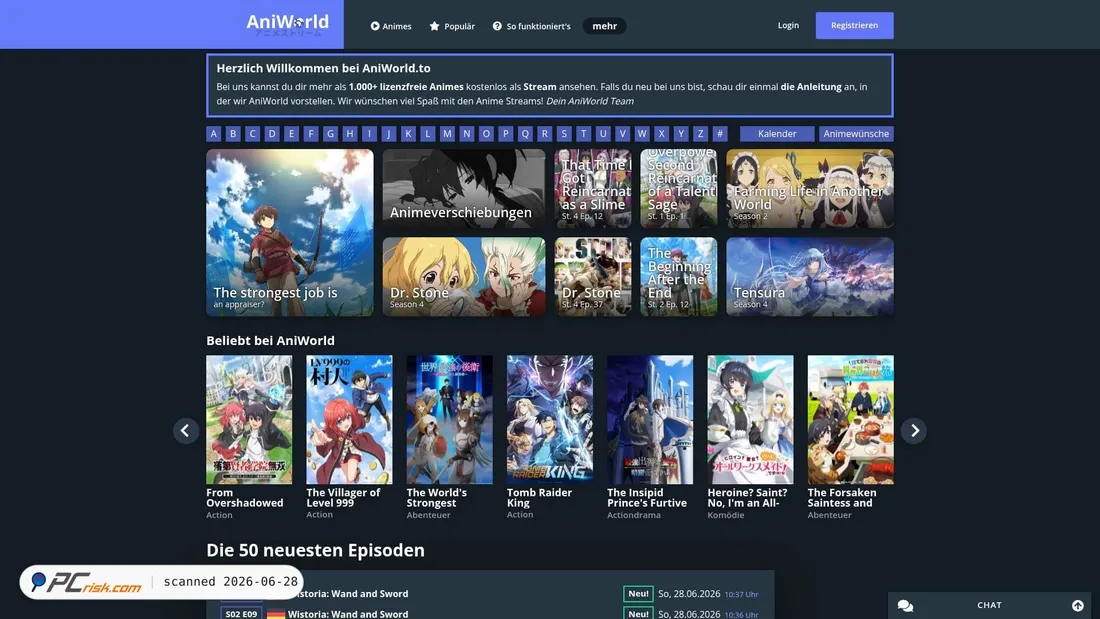Filter animes by letter E
The image size is (1100, 619).
291,133
